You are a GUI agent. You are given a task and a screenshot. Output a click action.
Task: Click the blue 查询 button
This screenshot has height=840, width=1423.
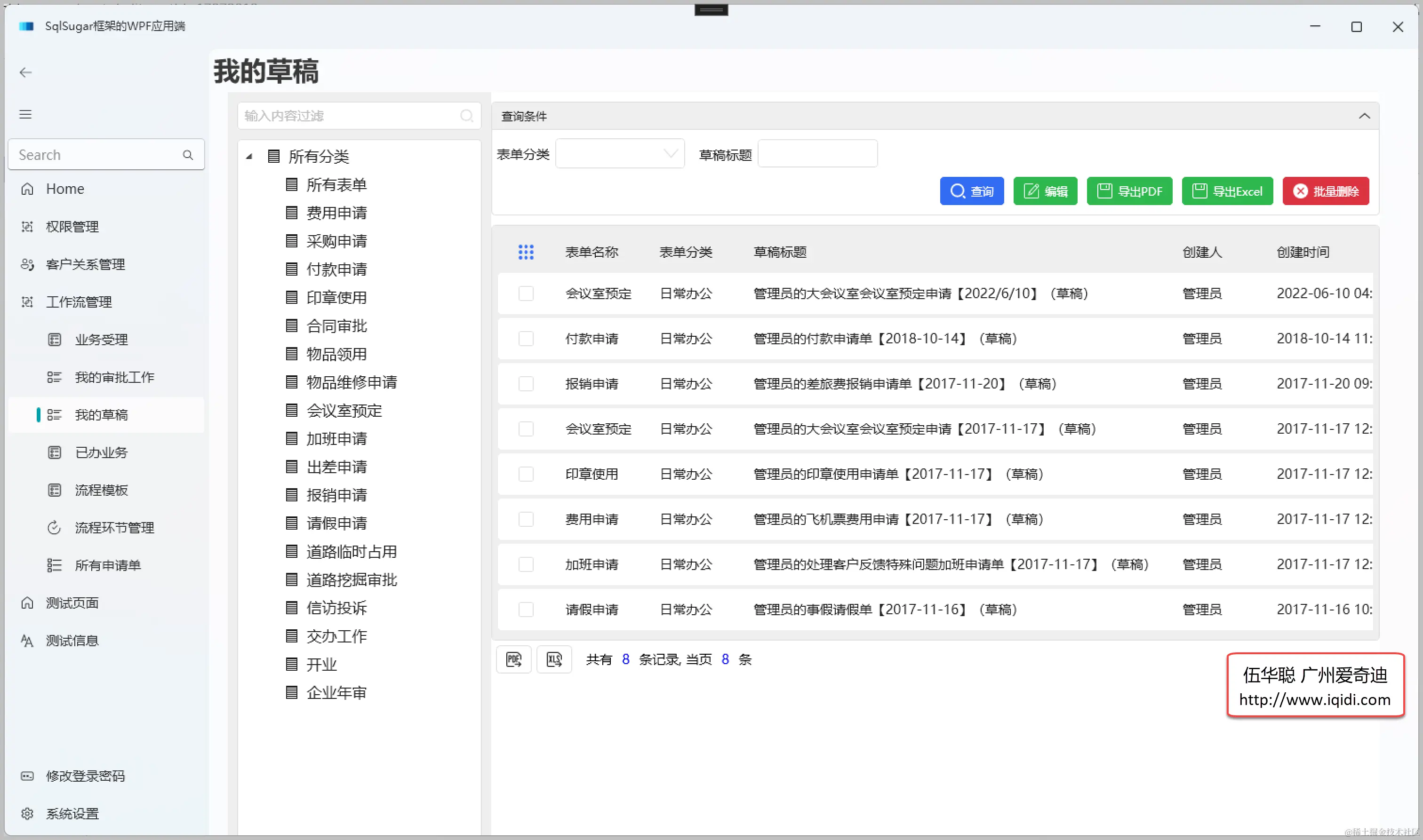(x=971, y=191)
